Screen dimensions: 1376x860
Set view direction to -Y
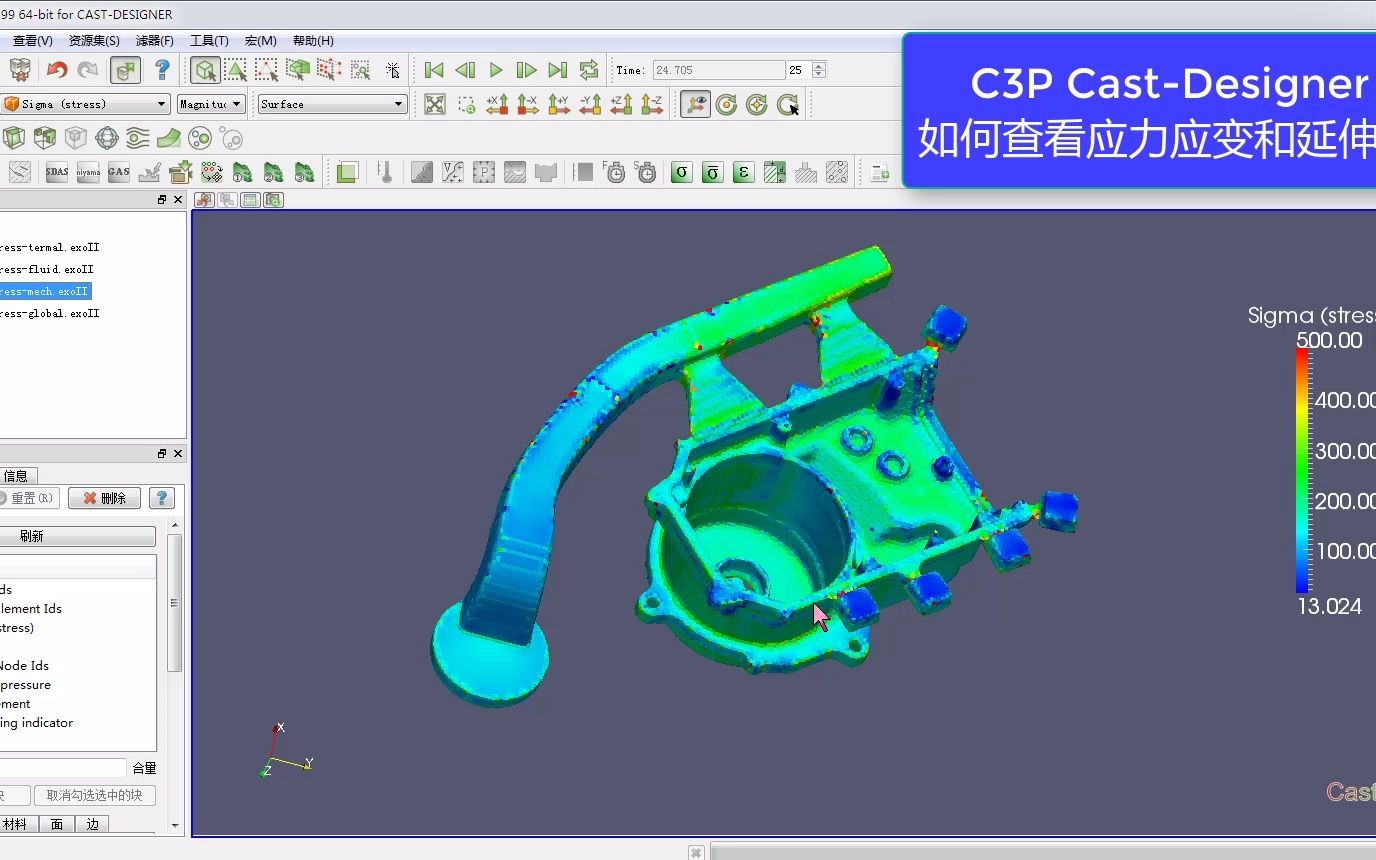pos(590,104)
